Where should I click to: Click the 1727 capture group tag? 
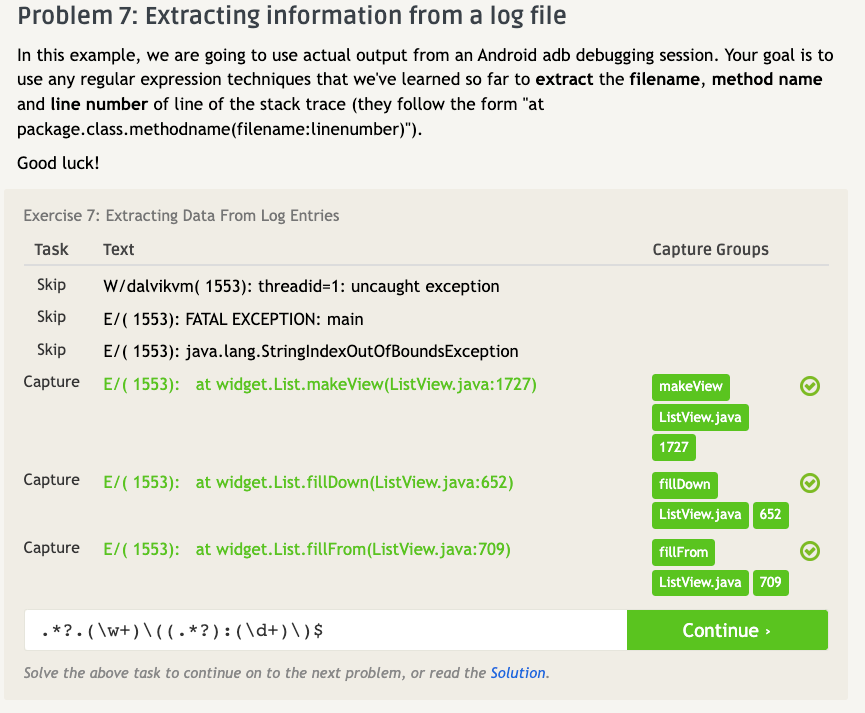tap(675, 447)
